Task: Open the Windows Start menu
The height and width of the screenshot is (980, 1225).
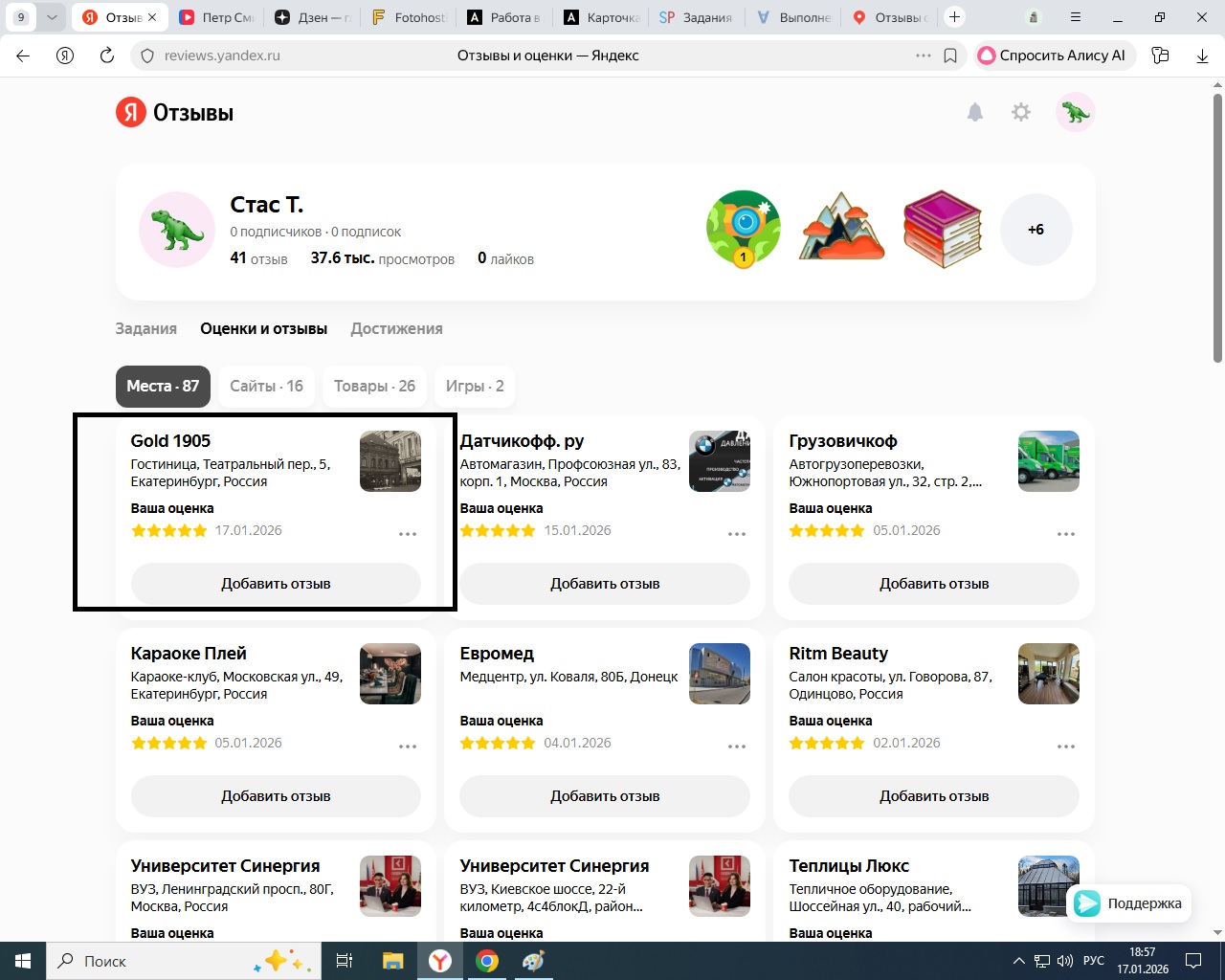Action: (23, 961)
